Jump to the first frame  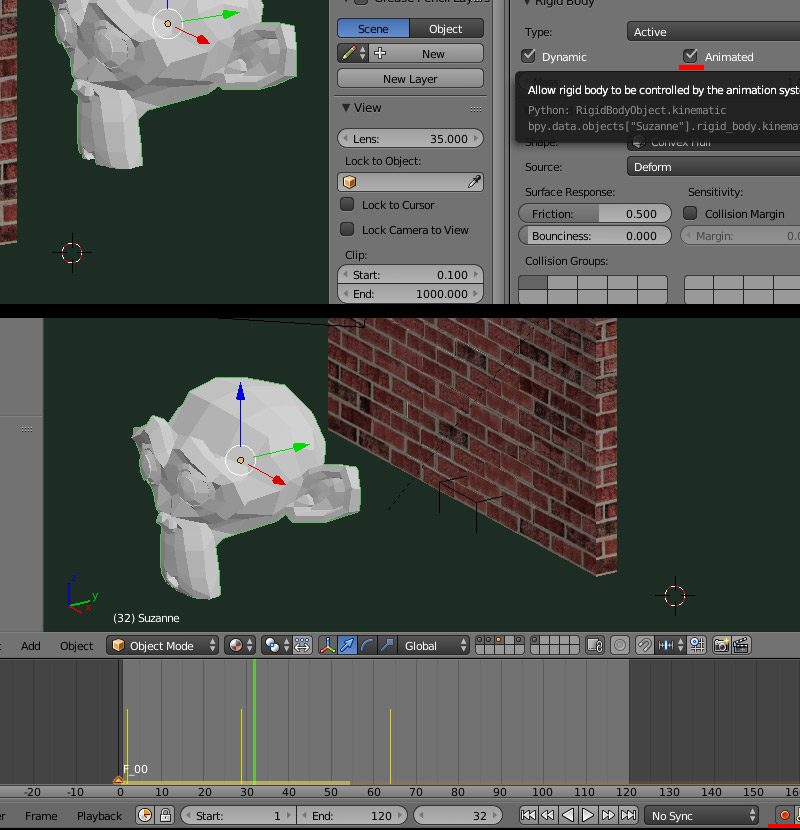528,815
